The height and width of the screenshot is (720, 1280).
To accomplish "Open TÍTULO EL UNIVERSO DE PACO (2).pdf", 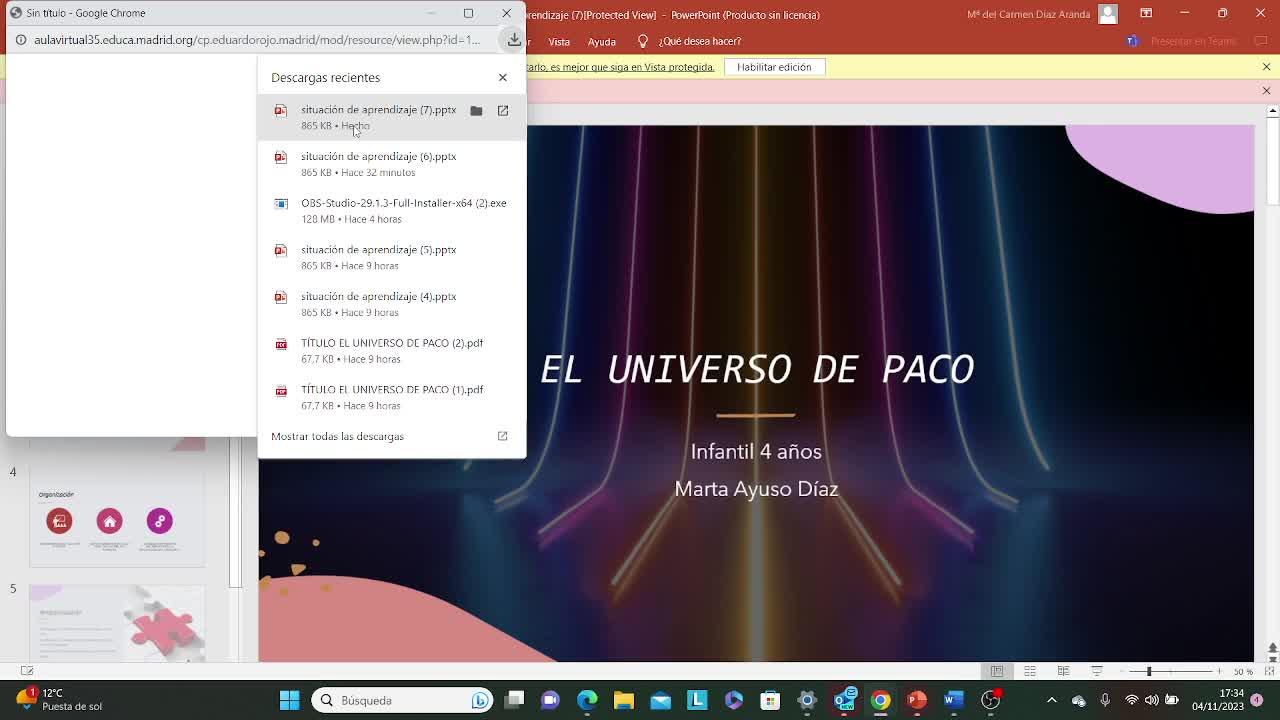I will 391,350.
